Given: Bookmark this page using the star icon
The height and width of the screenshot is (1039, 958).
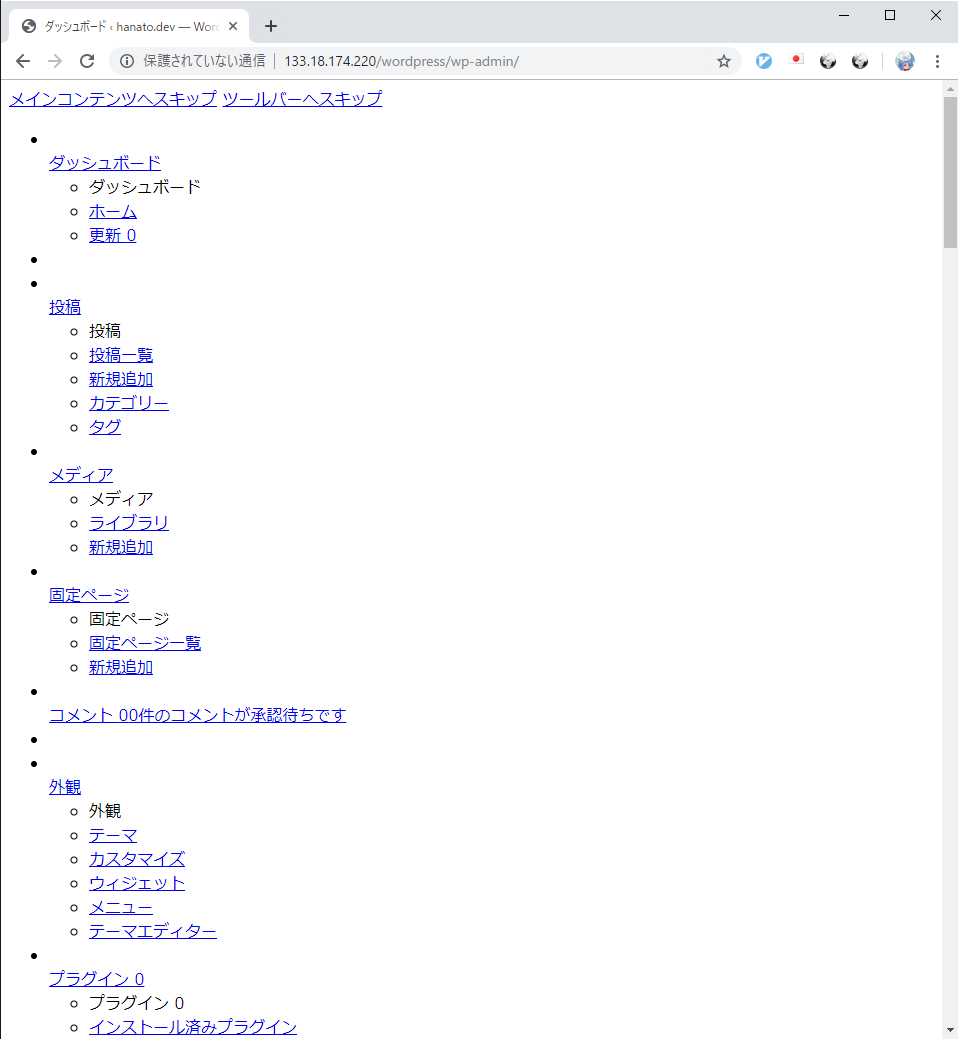Looking at the screenshot, I should click(x=723, y=61).
